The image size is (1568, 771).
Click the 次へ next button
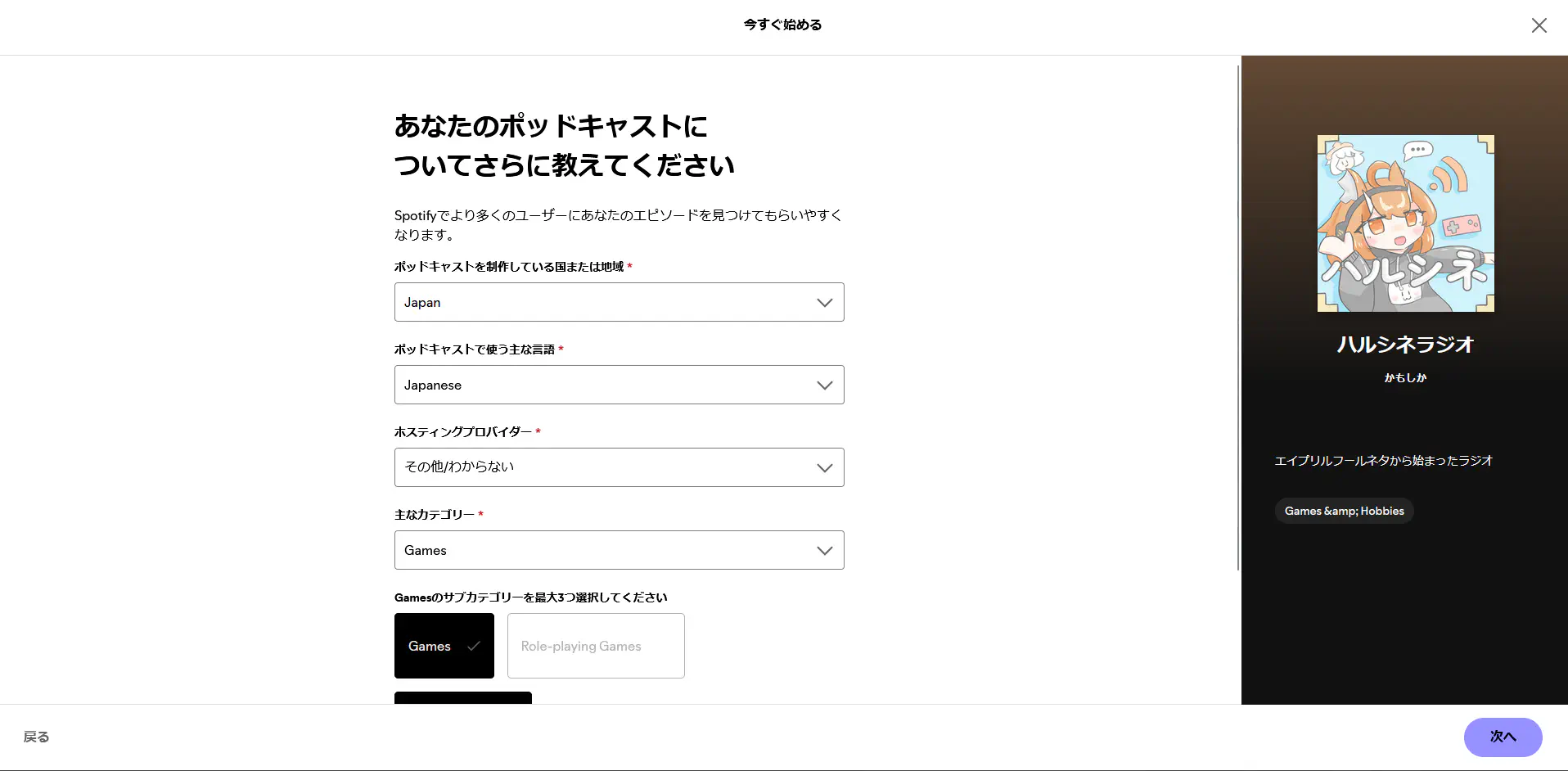(x=1503, y=737)
